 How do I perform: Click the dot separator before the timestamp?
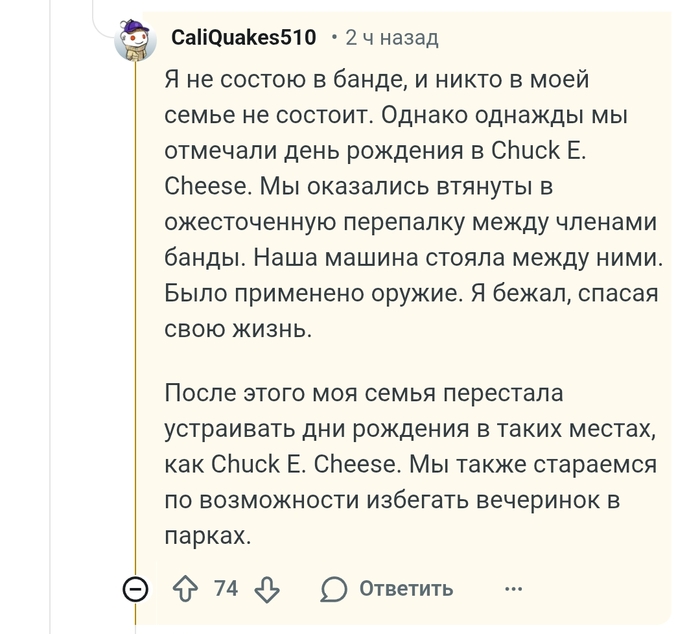click(333, 38)
